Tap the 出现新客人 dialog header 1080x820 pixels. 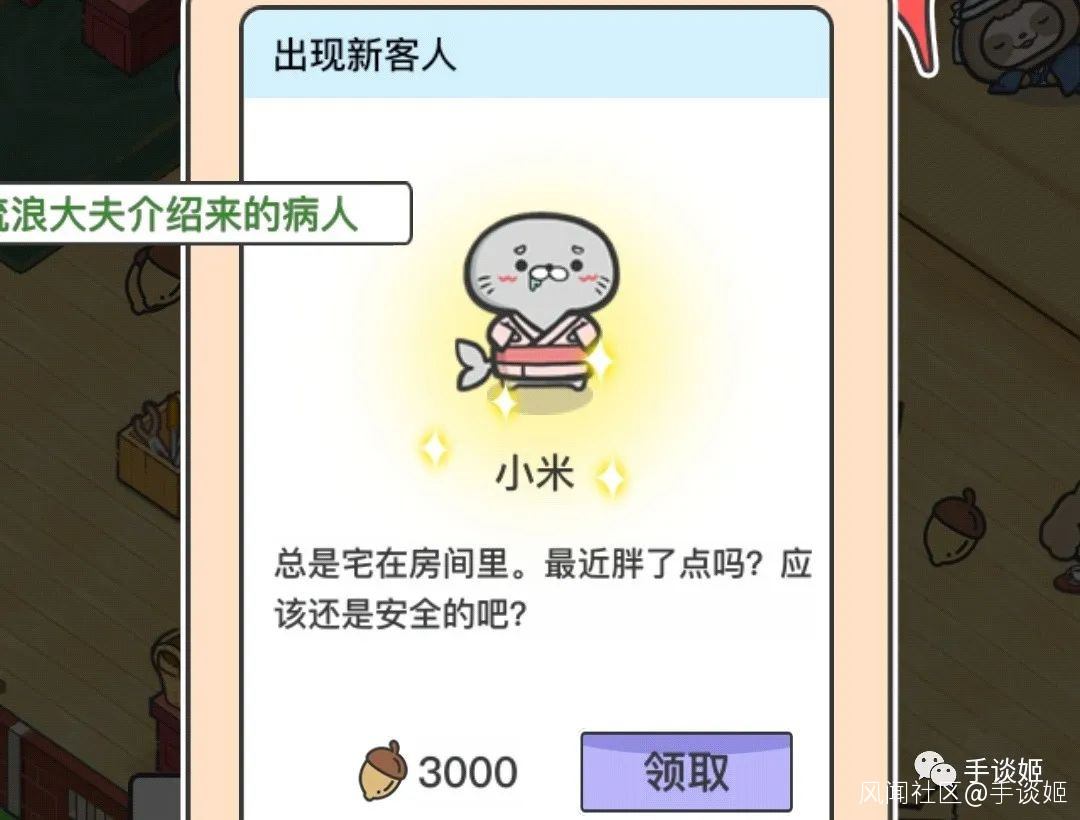[537, 55]
